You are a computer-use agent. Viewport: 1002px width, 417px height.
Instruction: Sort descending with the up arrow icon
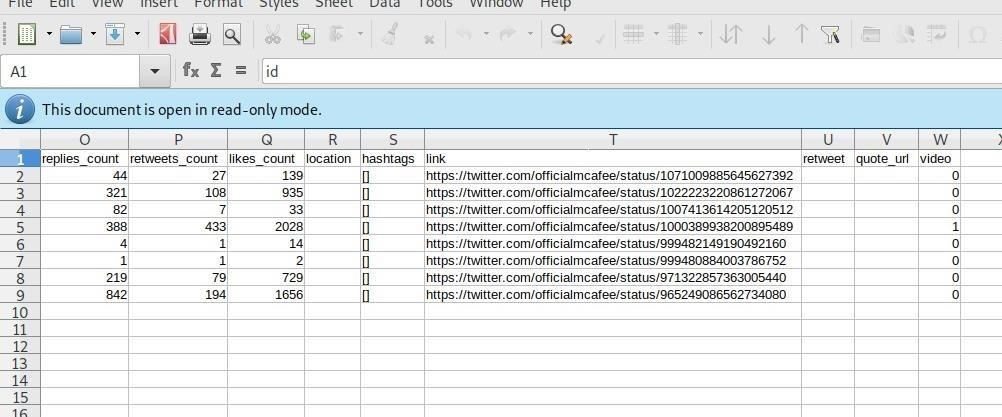click(801, 34)
